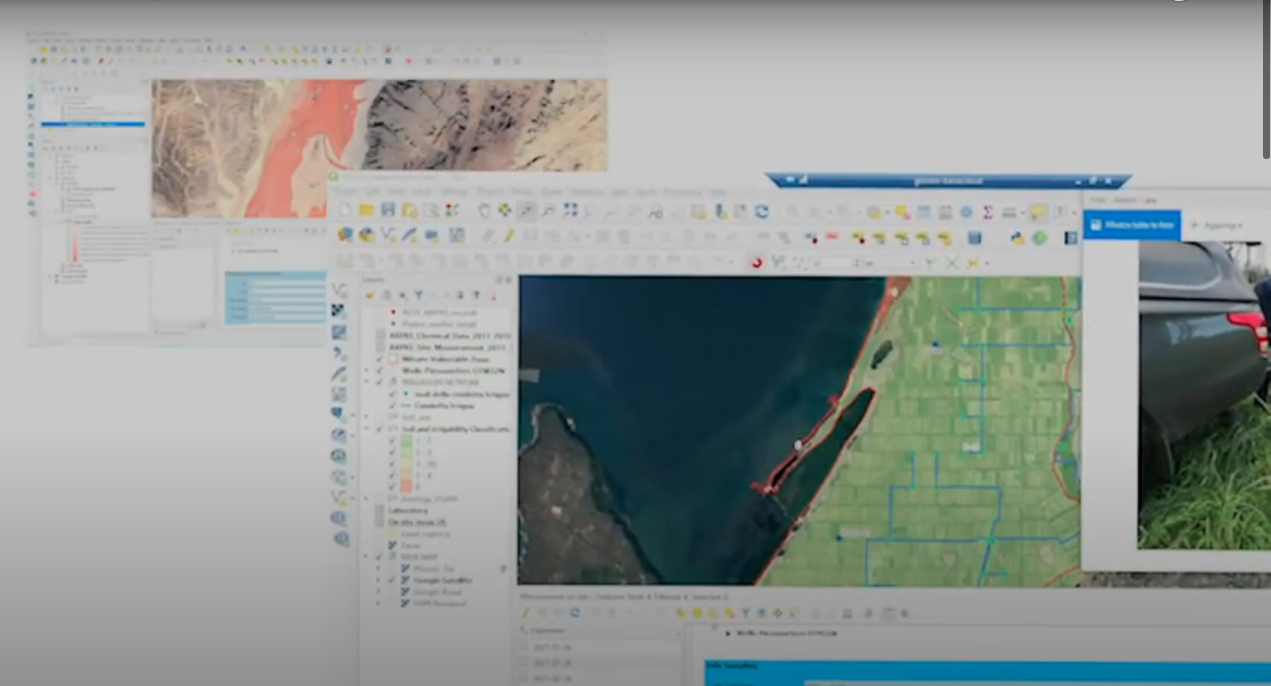Expand the Wells Piezometers entry in form
Image resolution: width=1271 pixels, height=686 pixels.
tap(727, 633)
